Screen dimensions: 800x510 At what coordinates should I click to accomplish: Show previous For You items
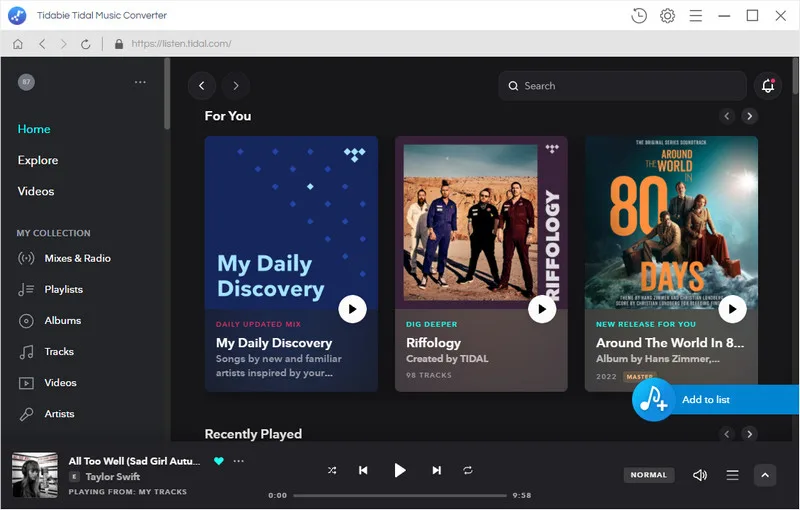[x=727, y=116]
